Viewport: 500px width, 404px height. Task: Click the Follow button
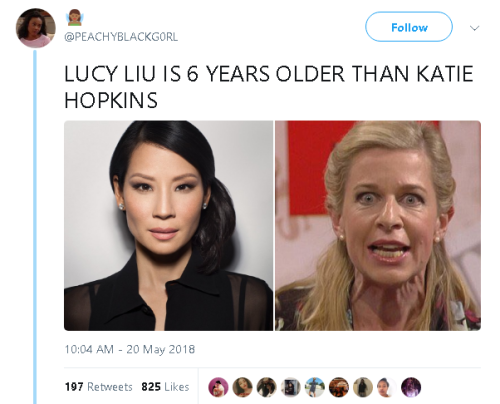click(x=409, y=27)
